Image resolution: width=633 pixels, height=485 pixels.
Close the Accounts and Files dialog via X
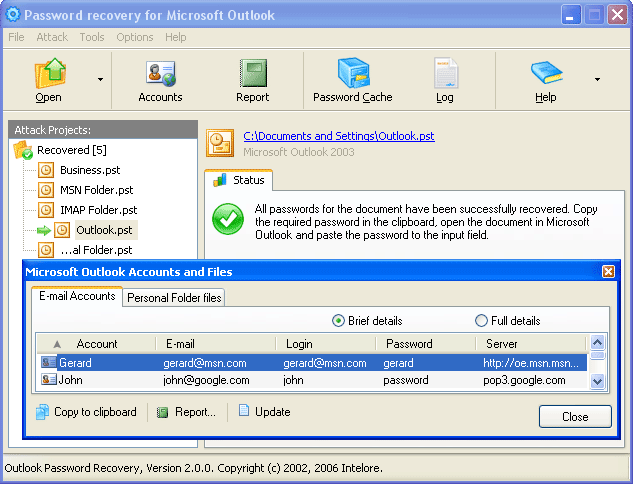click(x=608, y=272)
